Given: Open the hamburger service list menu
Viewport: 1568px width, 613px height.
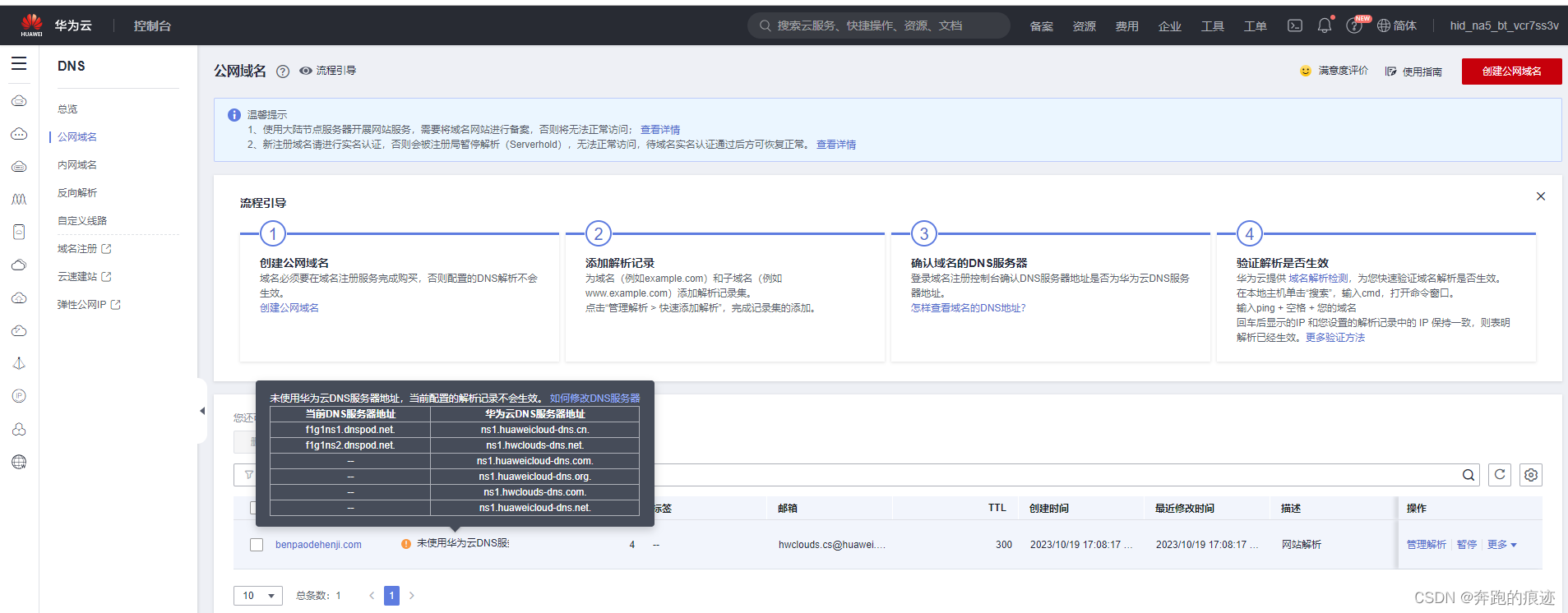Looking at the screenshot, I should pyautogui.click(x=19, y=64).
